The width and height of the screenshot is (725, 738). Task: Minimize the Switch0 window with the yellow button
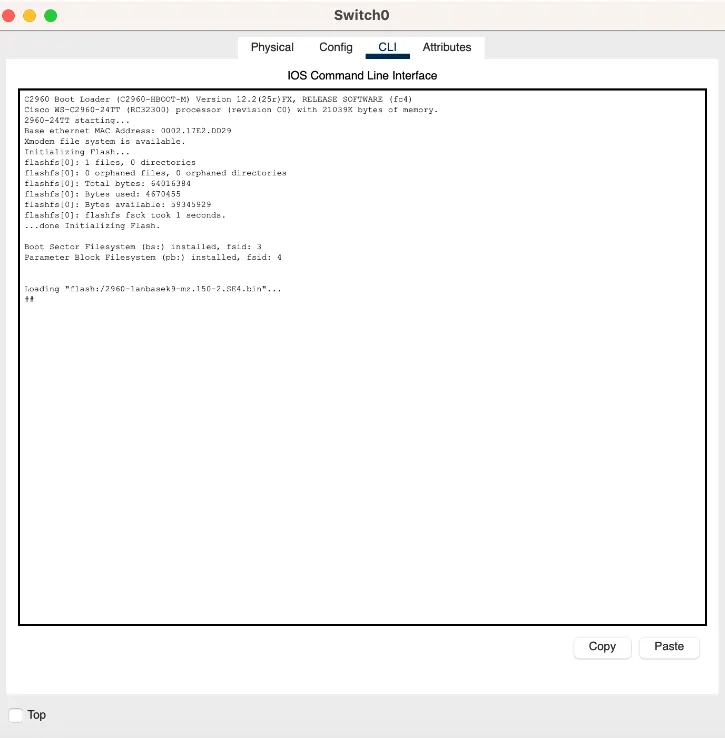point(30,16)
